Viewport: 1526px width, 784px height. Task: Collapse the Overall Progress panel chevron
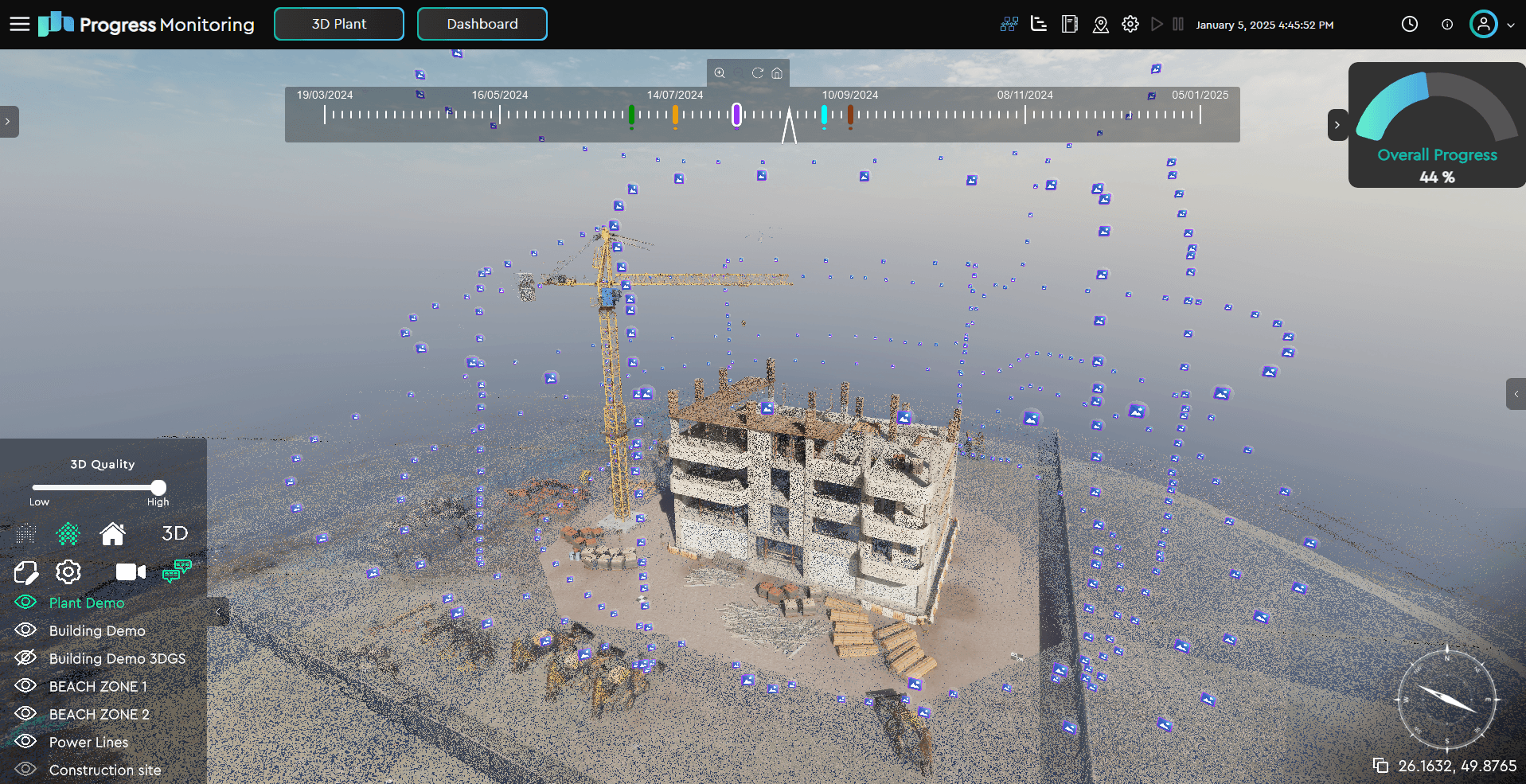(x=1337, y=125)
